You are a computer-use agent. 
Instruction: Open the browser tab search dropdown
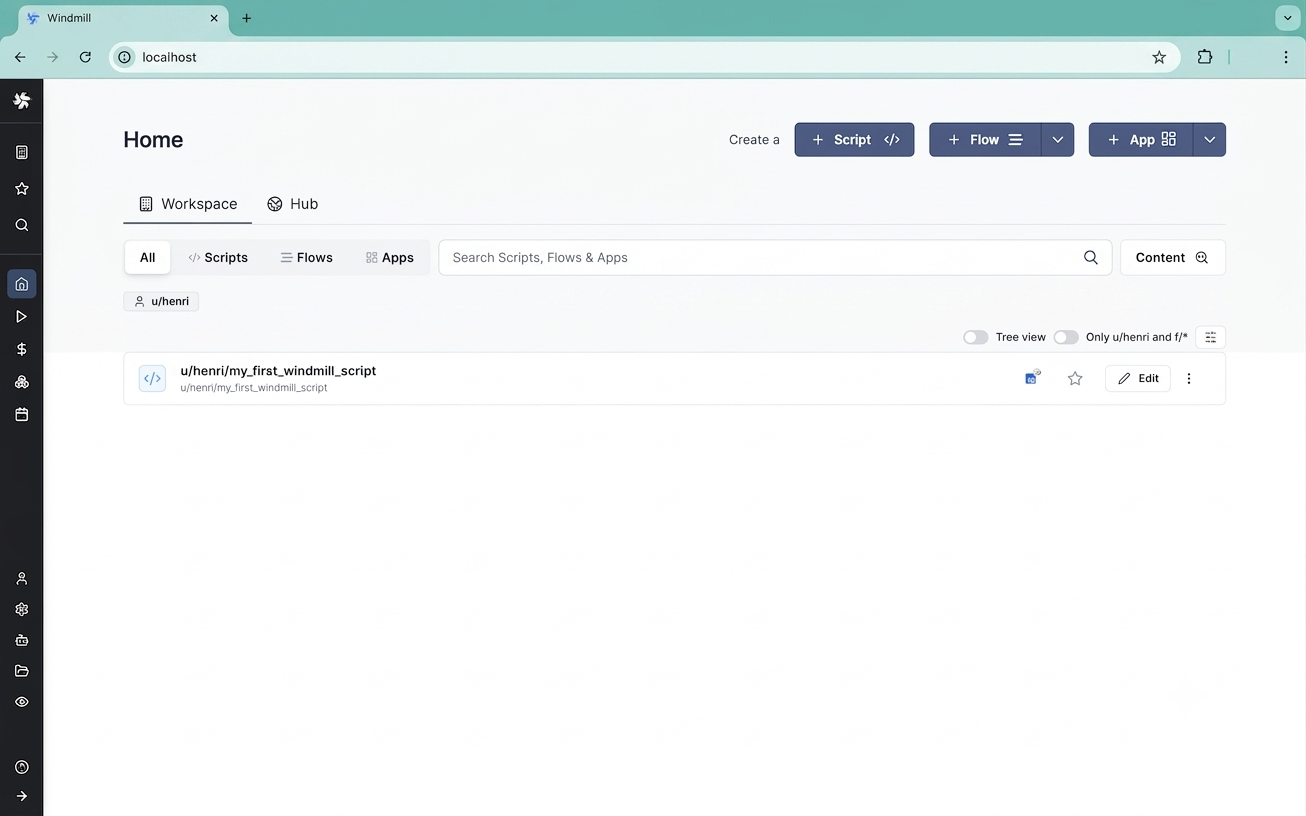1287,18
